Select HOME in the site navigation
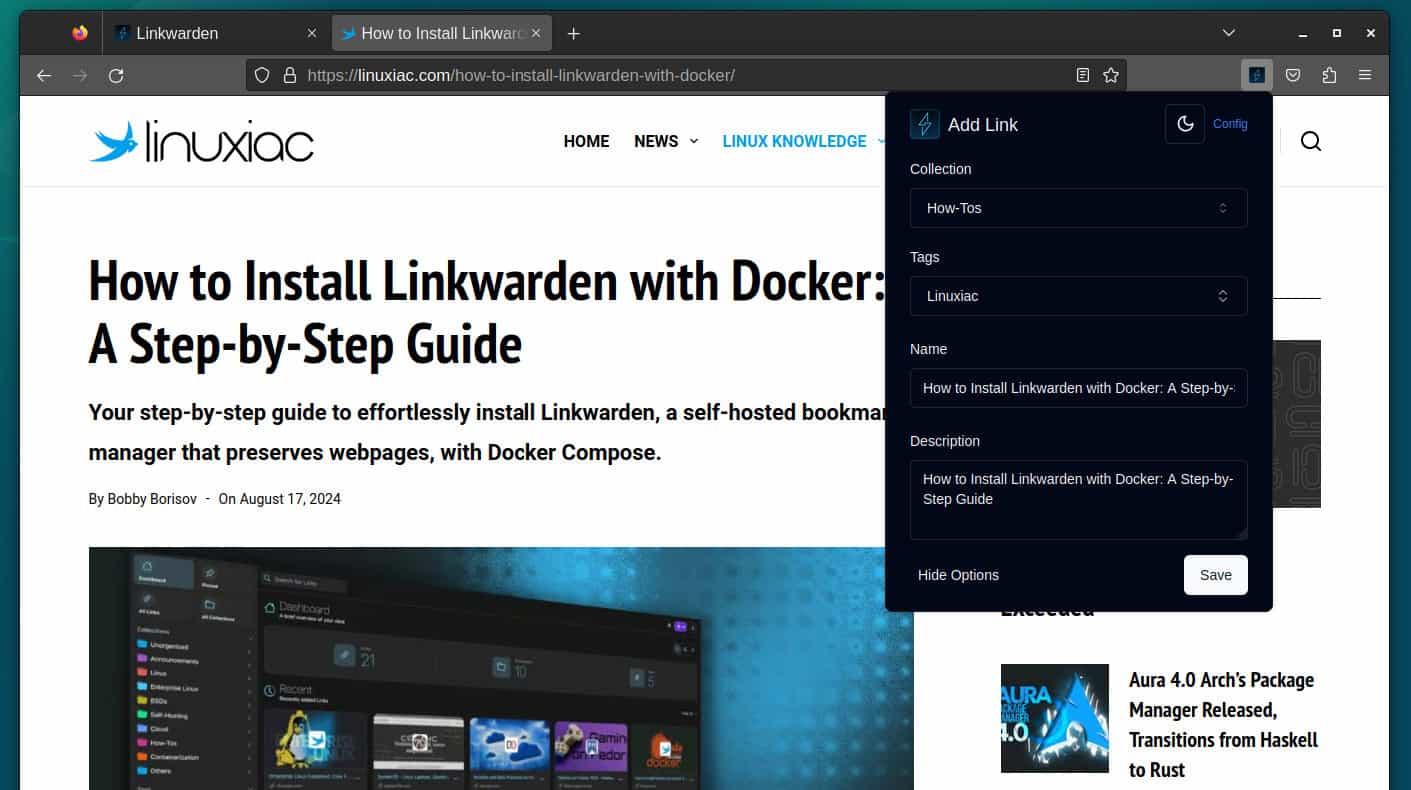Viewport: 1411px width, 790px height. click(x=586, y=141)
